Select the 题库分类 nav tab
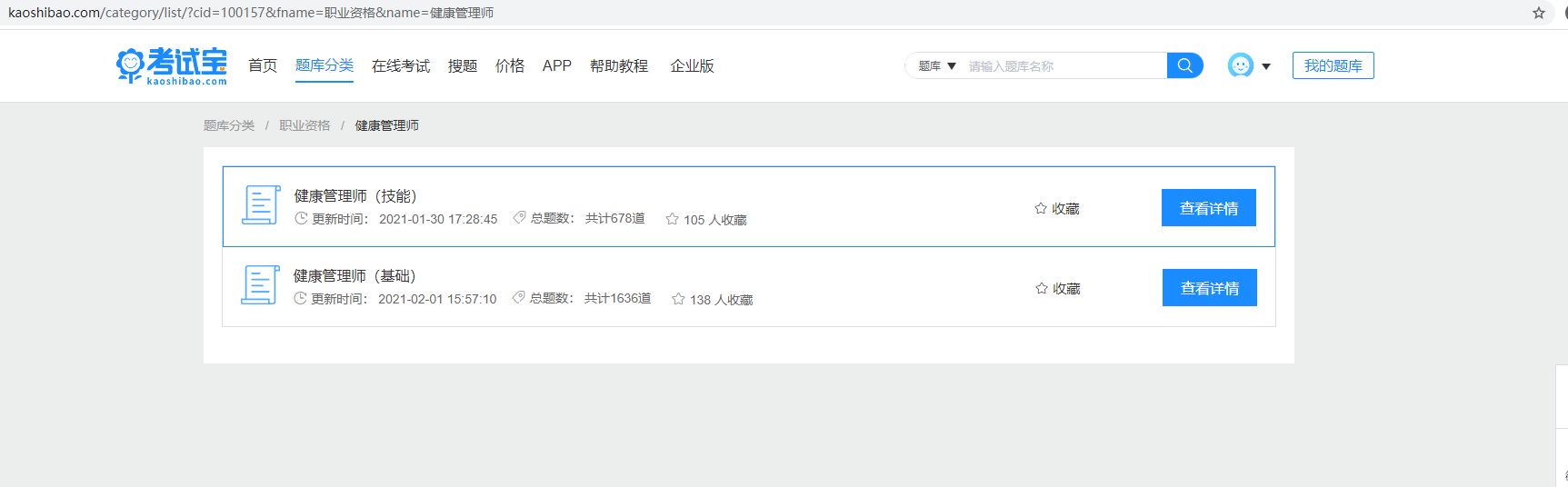Screen dimensions: 1568x487 [x=325, y=65]
